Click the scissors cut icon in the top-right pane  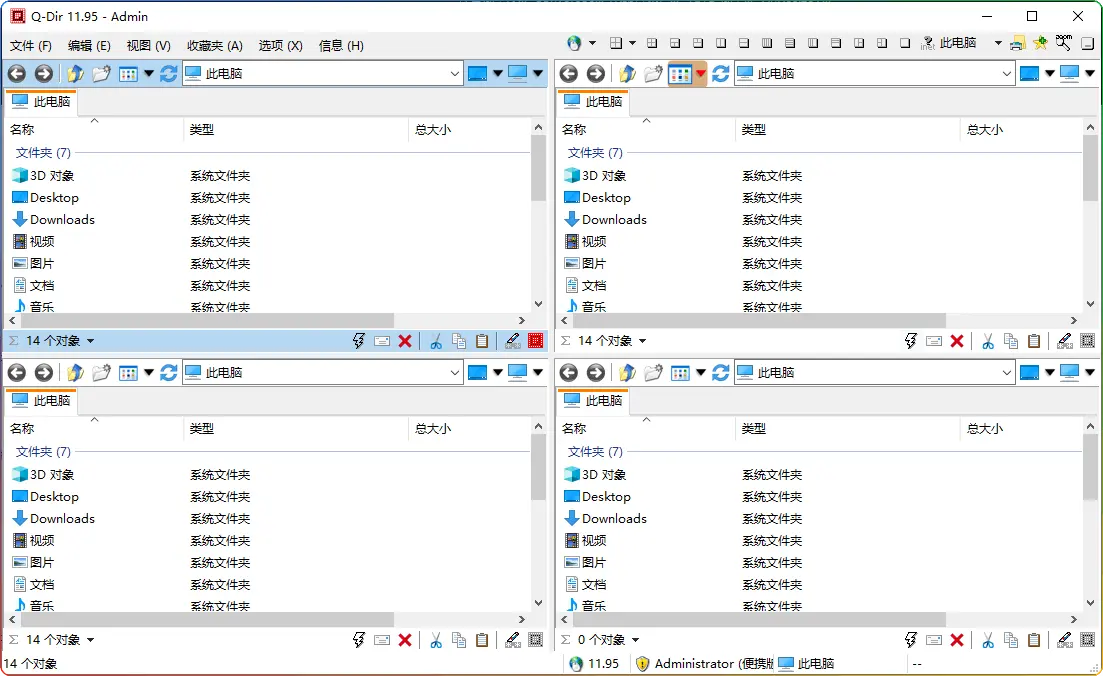coord(987,341)
